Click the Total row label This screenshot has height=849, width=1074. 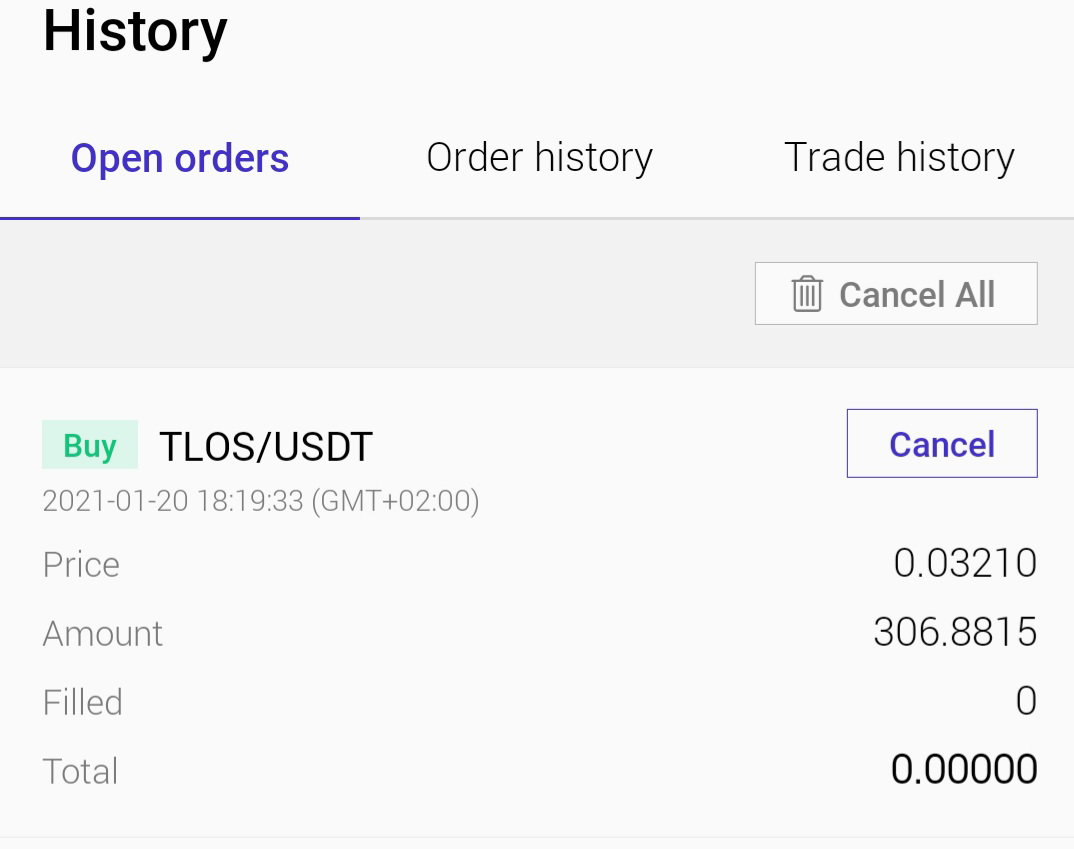(80, 771)
